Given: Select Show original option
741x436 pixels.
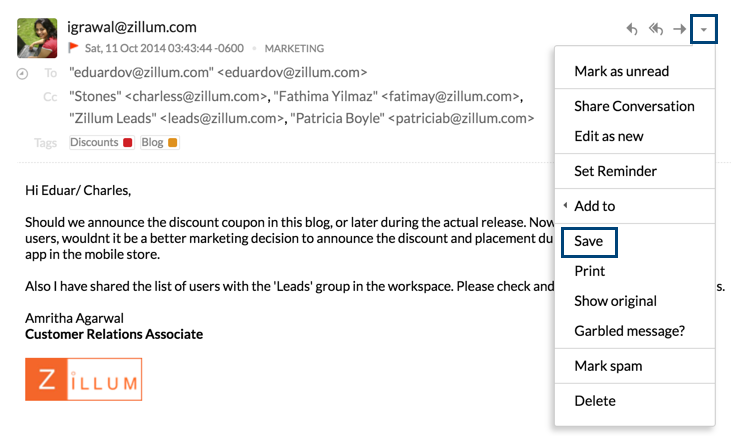Looking at the screenshot, I should pos(615,301).
